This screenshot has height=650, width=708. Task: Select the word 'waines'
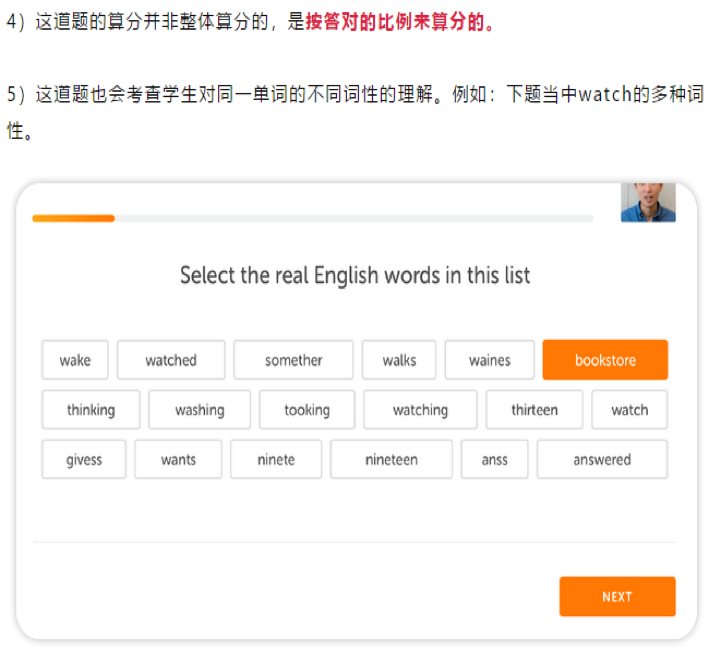(x=489, y=360)
